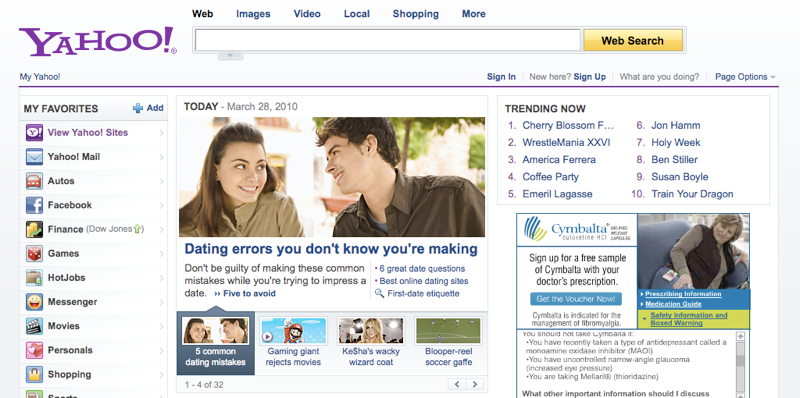Viewport: 800px width, 398px height.
Task: Open the main dating couple photo
Action: tap(332, 177)
